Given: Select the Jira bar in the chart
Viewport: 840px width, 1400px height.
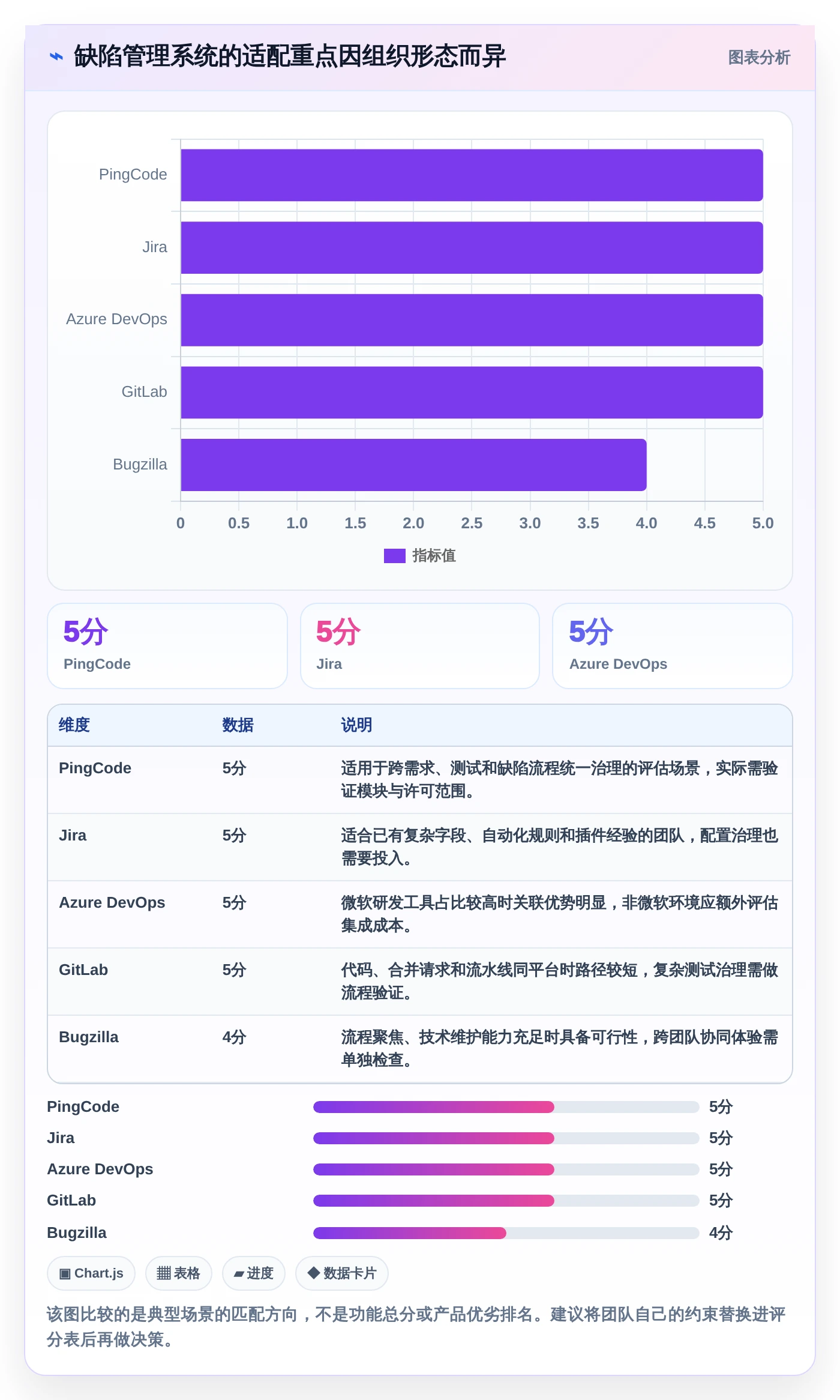Looking at the screenshot, I should pos(472,247).
